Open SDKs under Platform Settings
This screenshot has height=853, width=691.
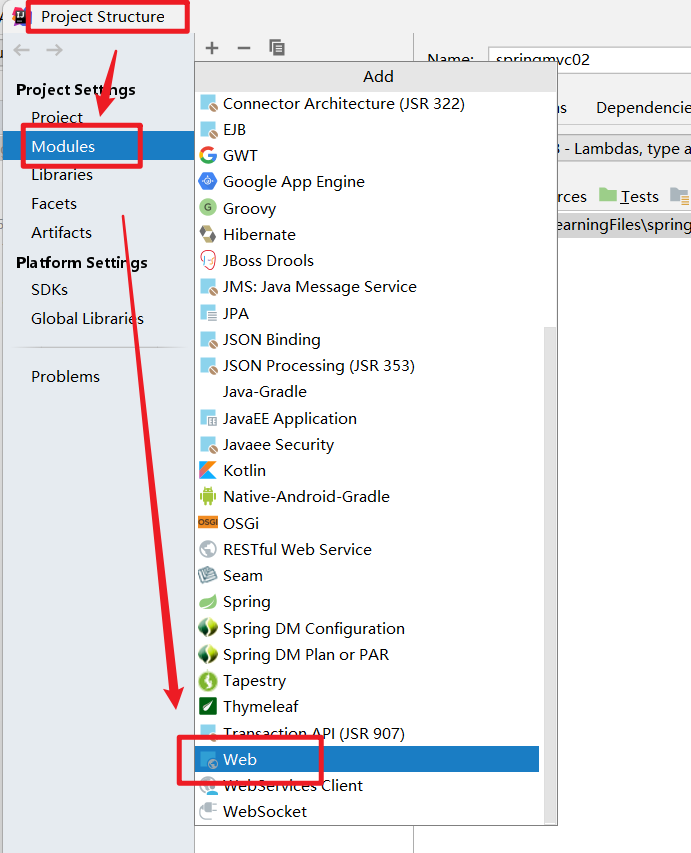[50, 289]
